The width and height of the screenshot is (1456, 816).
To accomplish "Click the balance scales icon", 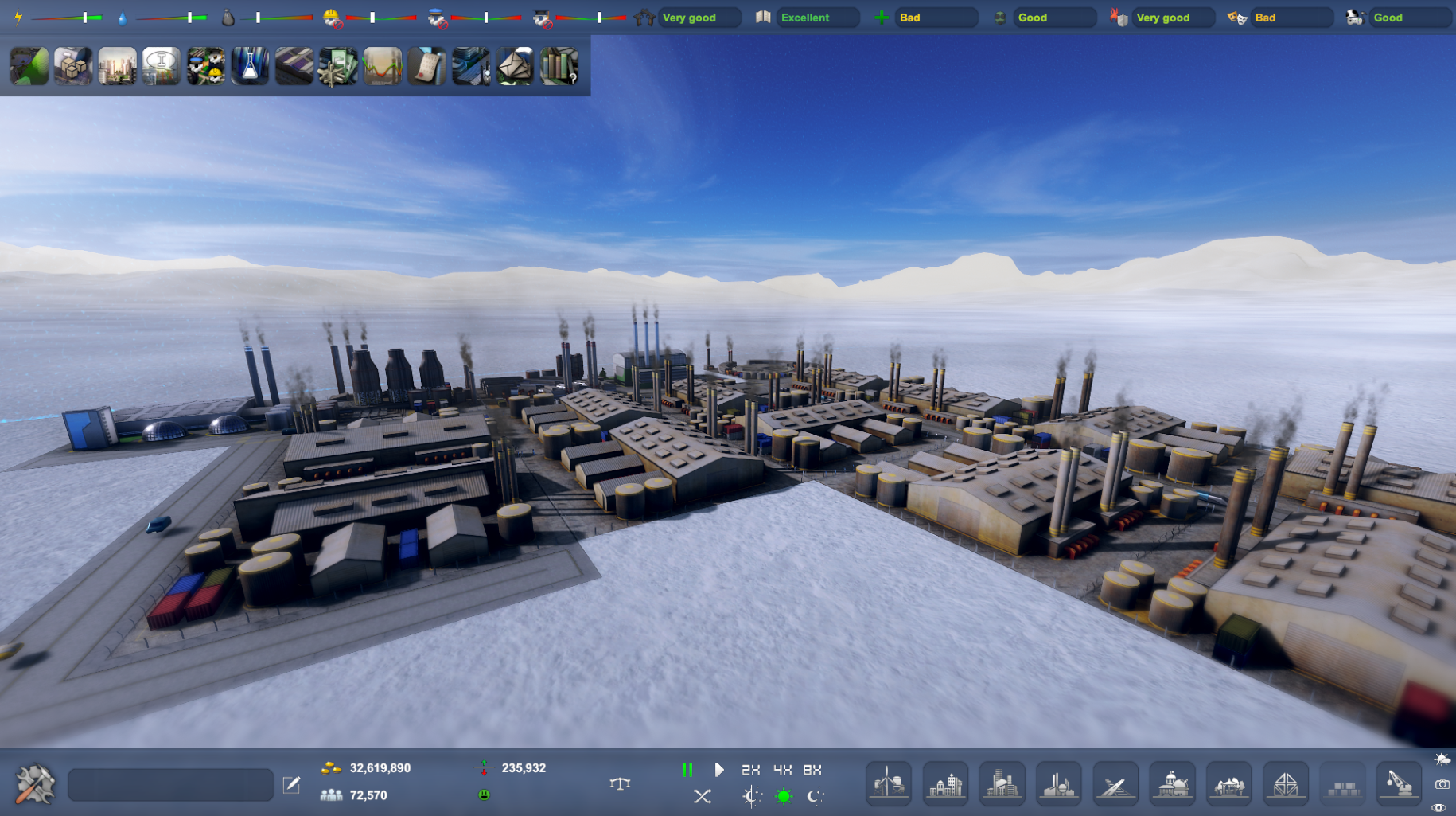I will [x=620, y=783].
